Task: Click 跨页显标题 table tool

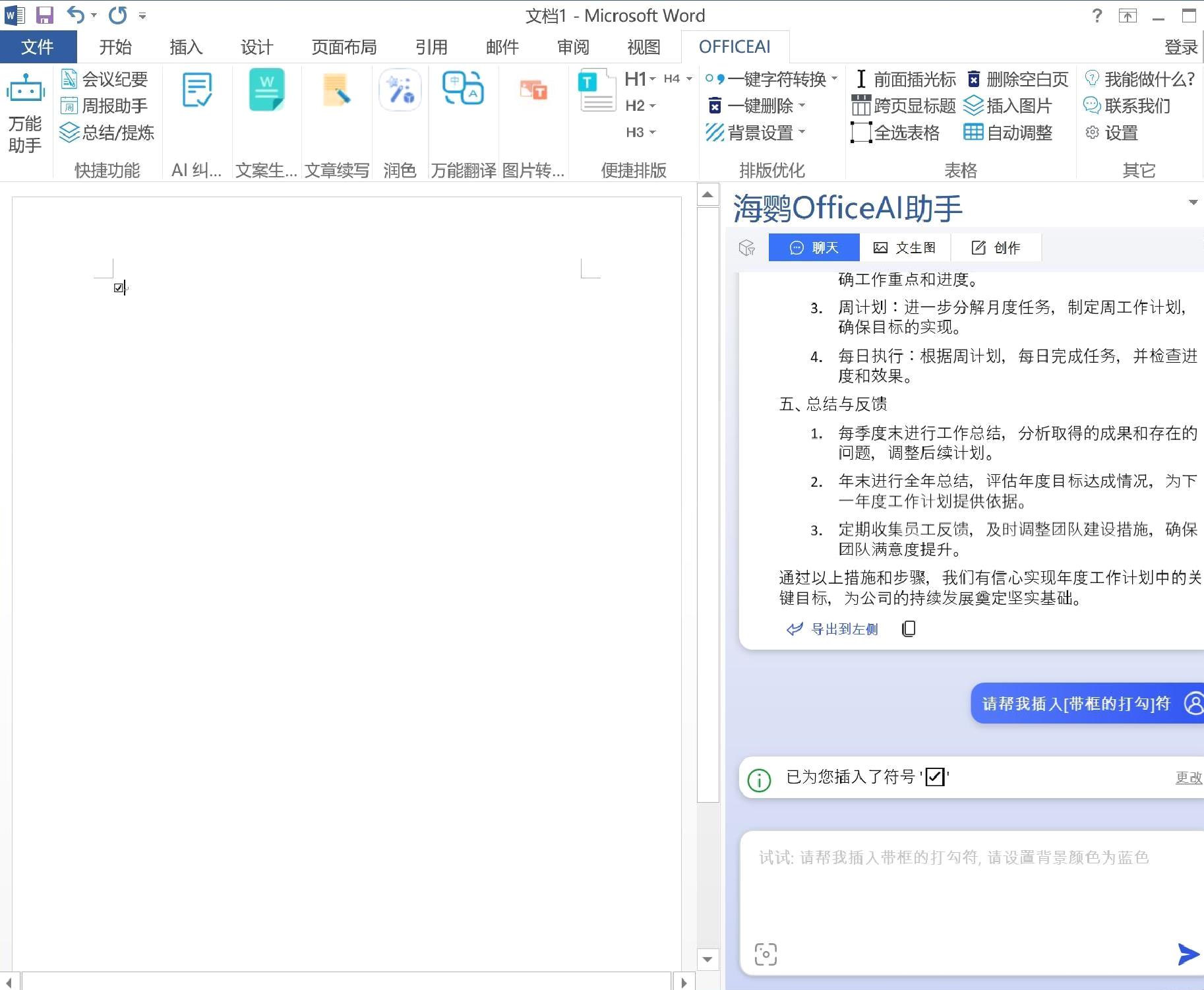Action: (x=903, y=106)
